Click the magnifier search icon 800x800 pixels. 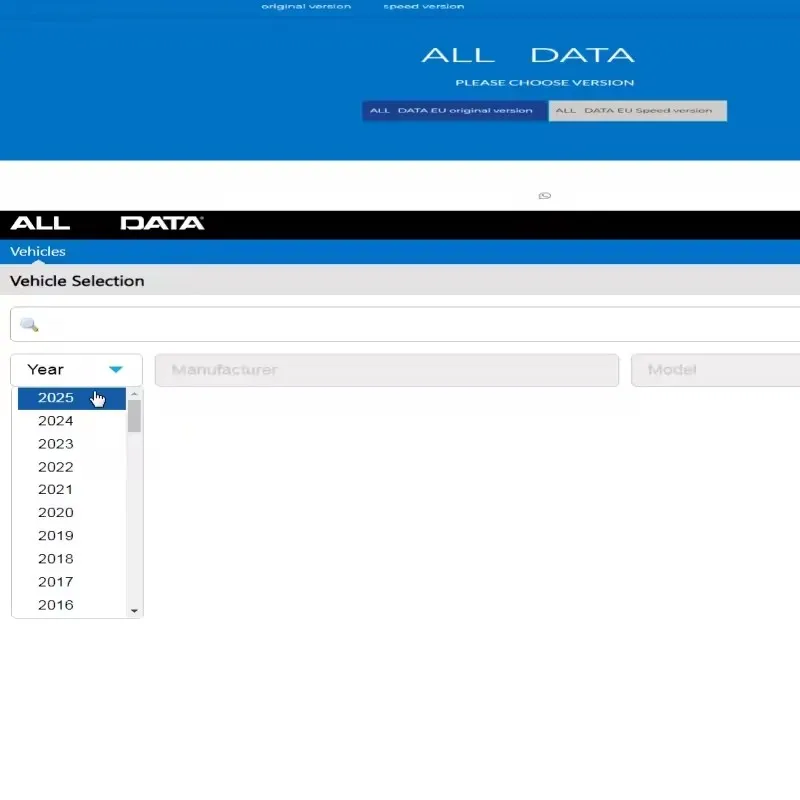pyautogui.click(x=29, y=324)
